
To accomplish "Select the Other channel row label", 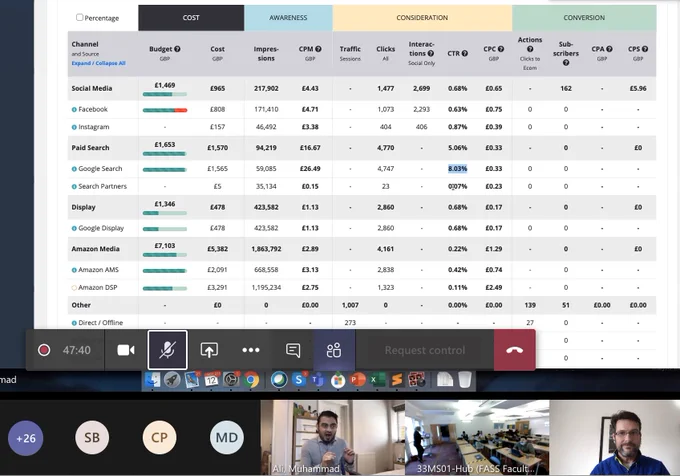I will 81,305.
